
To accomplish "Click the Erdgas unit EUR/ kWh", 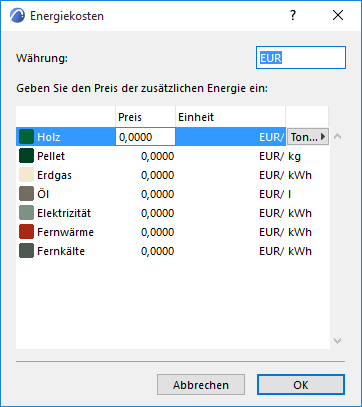I will [285, 175].
